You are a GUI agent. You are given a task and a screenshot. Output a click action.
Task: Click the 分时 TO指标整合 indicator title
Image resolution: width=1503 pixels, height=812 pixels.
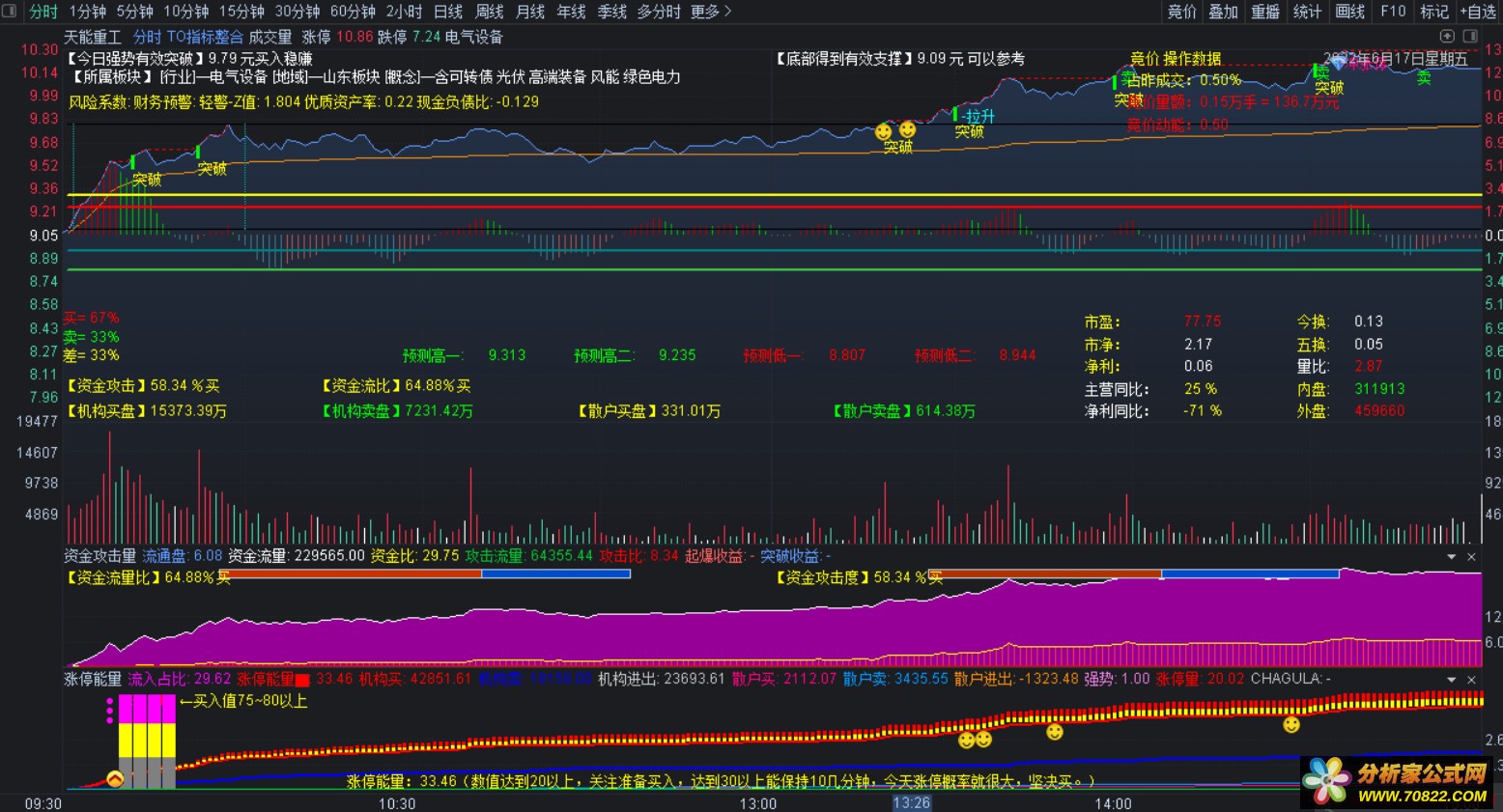(188, 37)
